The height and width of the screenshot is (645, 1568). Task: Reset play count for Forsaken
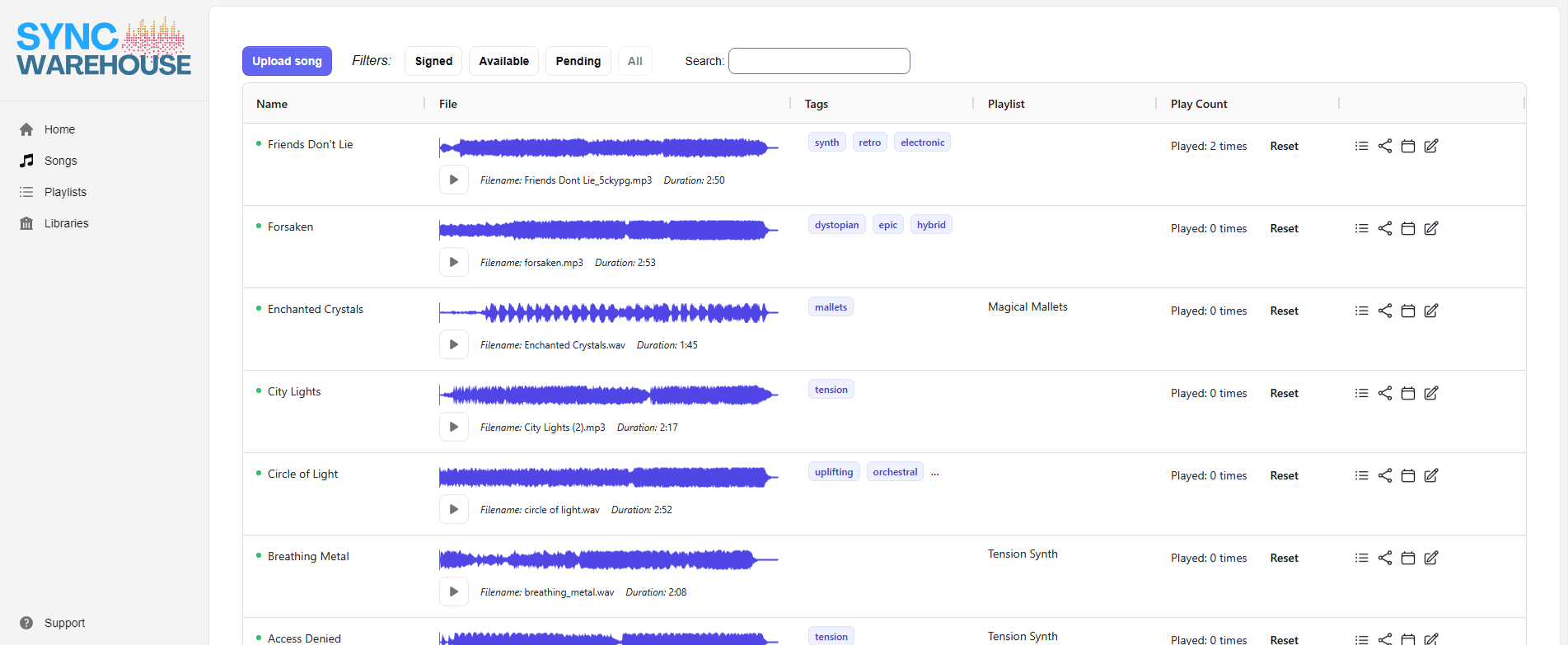pyautogui.click(x=1284, y=228)
